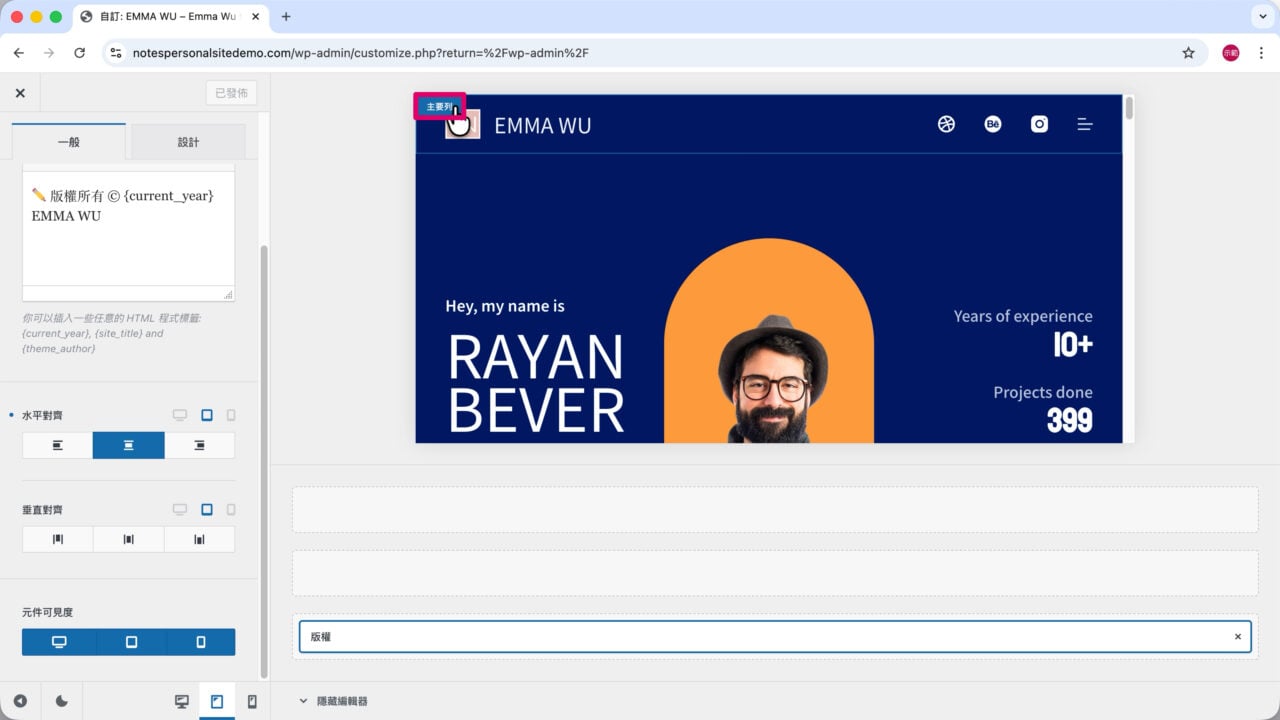The height and width of the screenshot is (720, 1280).
Task: Remove the 版權 item from footer row
Action: coord(1237,636)
